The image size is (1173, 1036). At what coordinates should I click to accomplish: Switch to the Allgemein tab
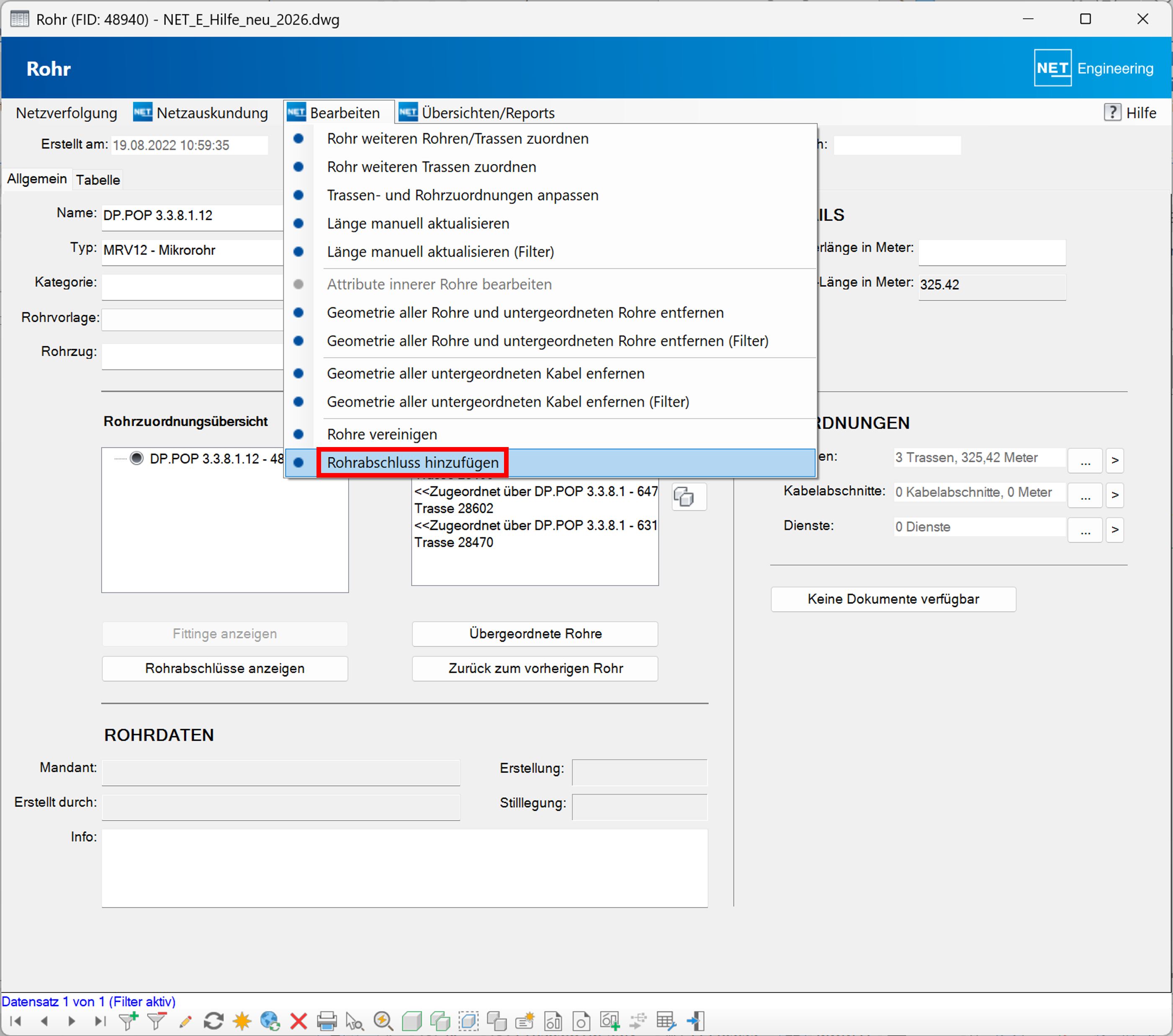pyautogui.click(x=37, y=179)
